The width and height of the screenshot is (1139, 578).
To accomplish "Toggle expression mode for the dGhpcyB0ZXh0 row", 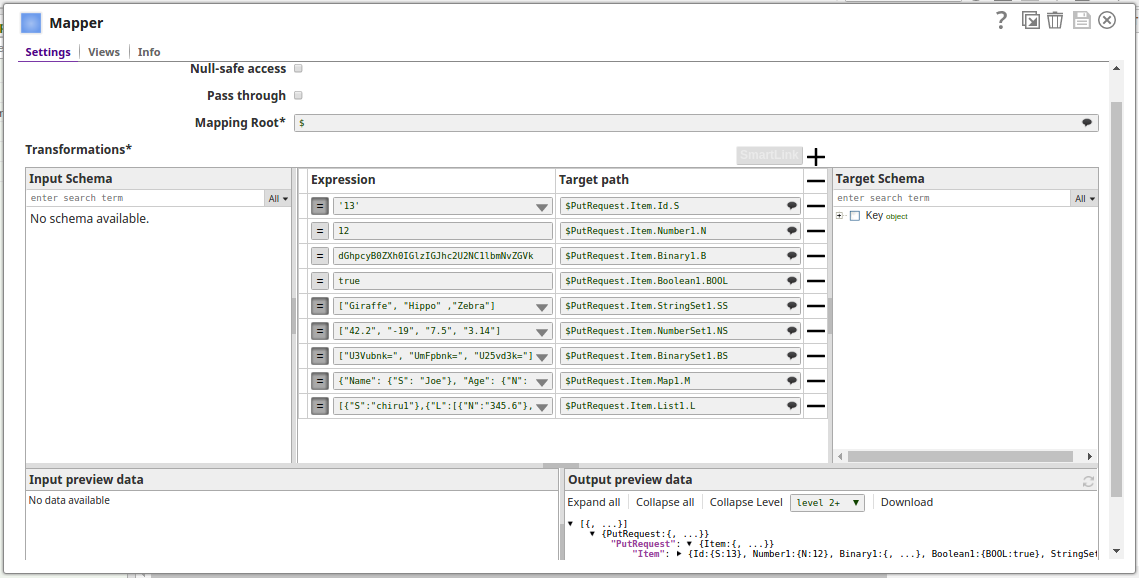I will pos(320,256).
